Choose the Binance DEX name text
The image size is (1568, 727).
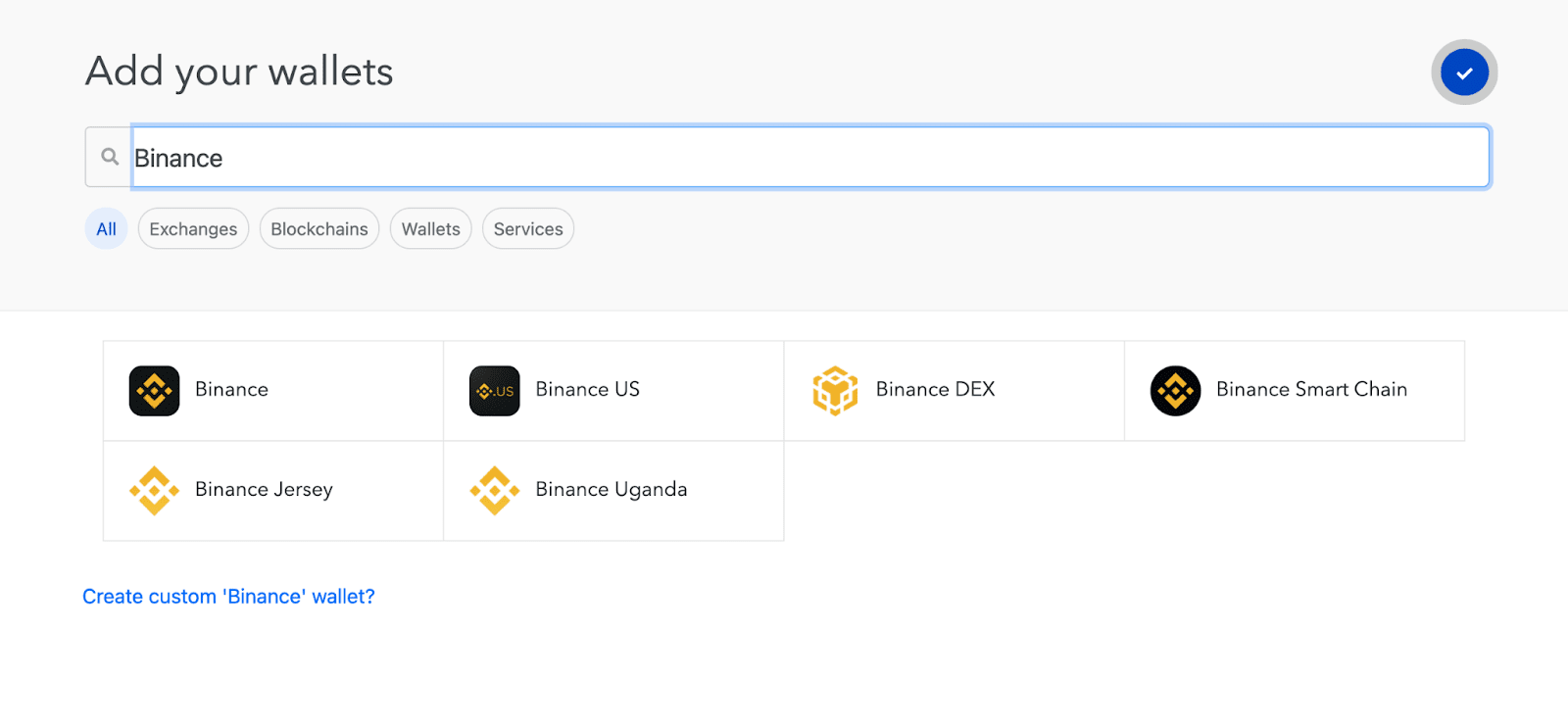pos(935,390)
